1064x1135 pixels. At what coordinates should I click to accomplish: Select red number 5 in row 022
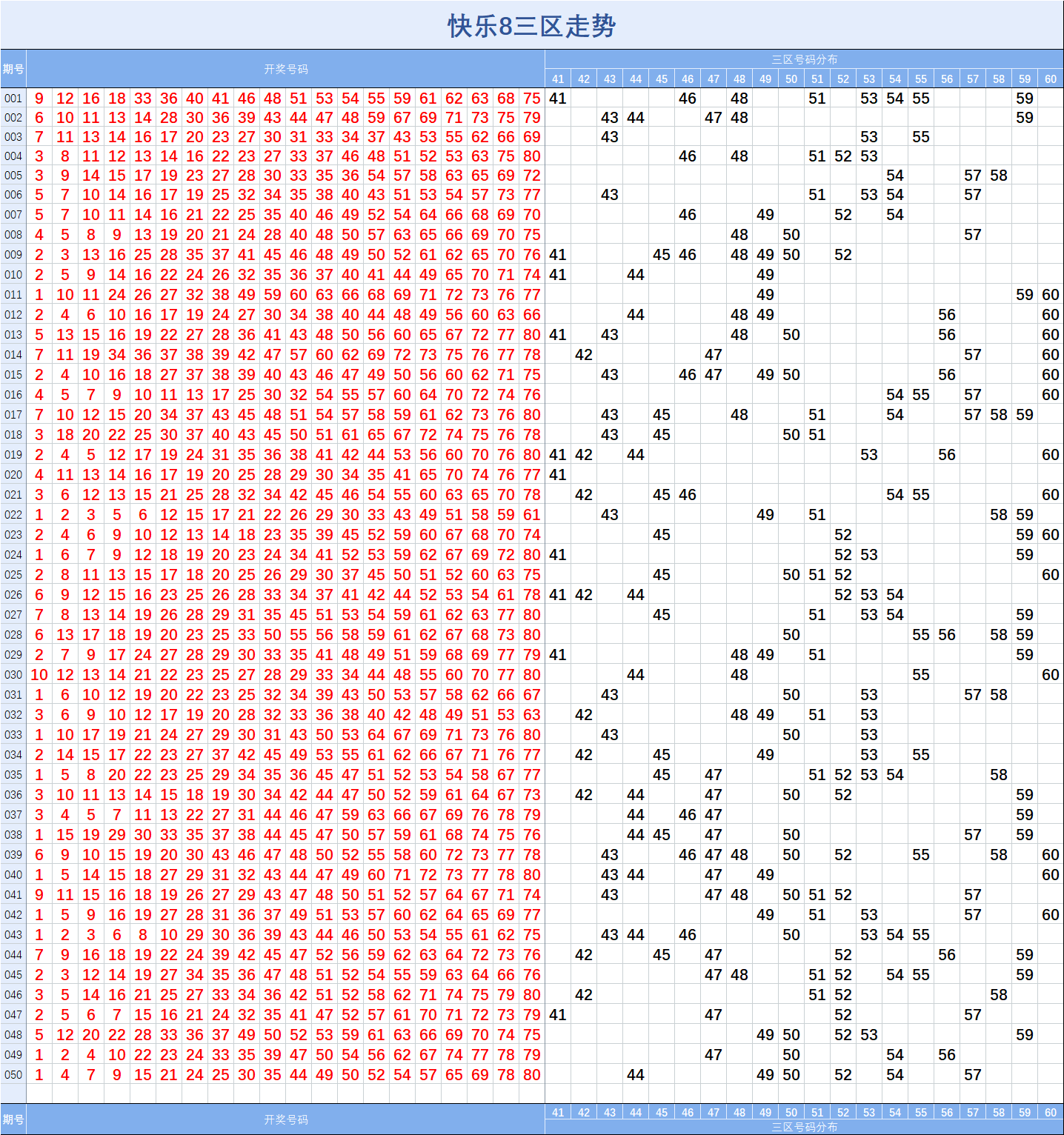tap(117, 515)
